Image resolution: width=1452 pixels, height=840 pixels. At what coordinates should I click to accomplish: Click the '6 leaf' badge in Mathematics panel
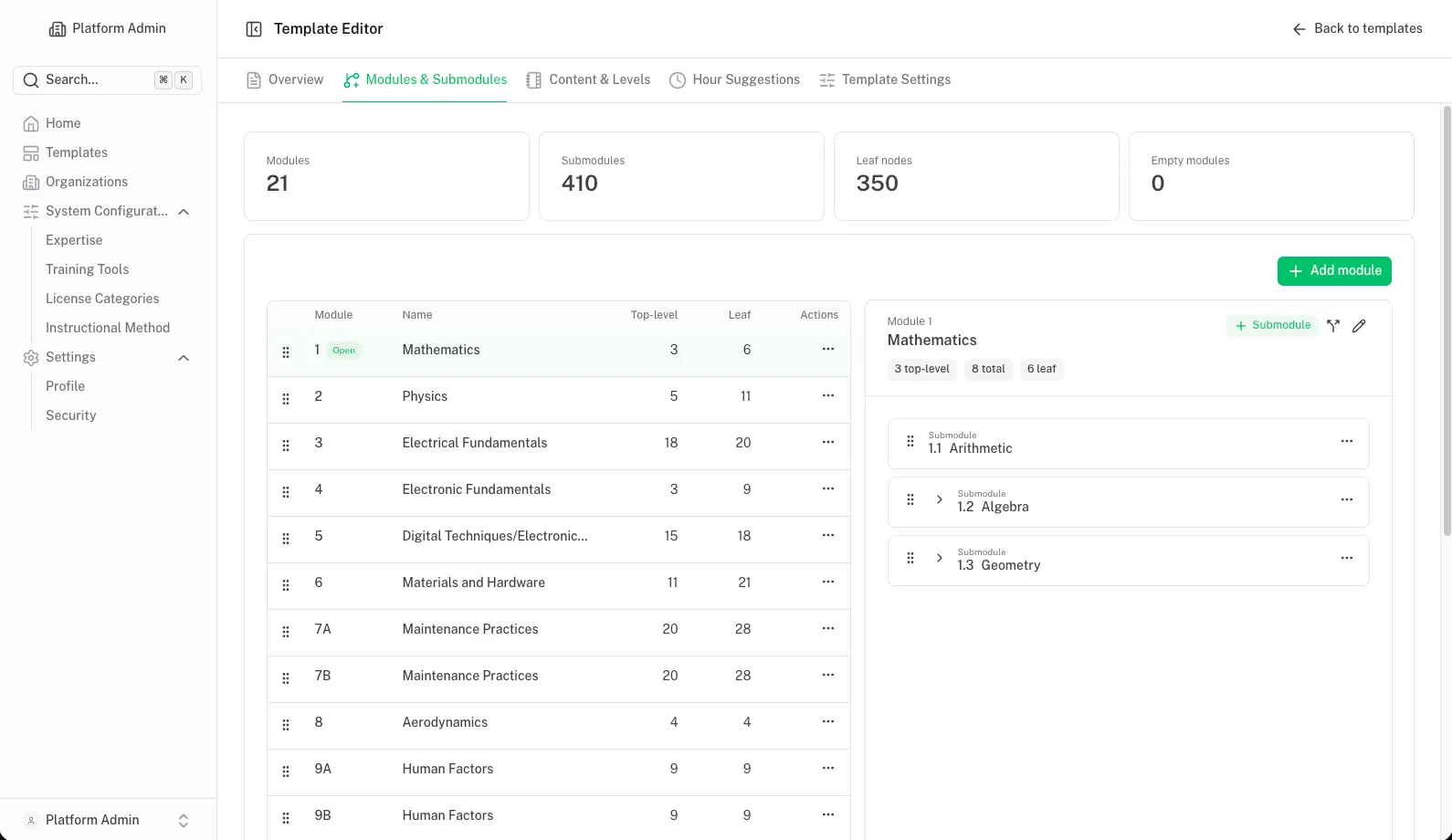pyautogui.click(x=1041, y=369)
